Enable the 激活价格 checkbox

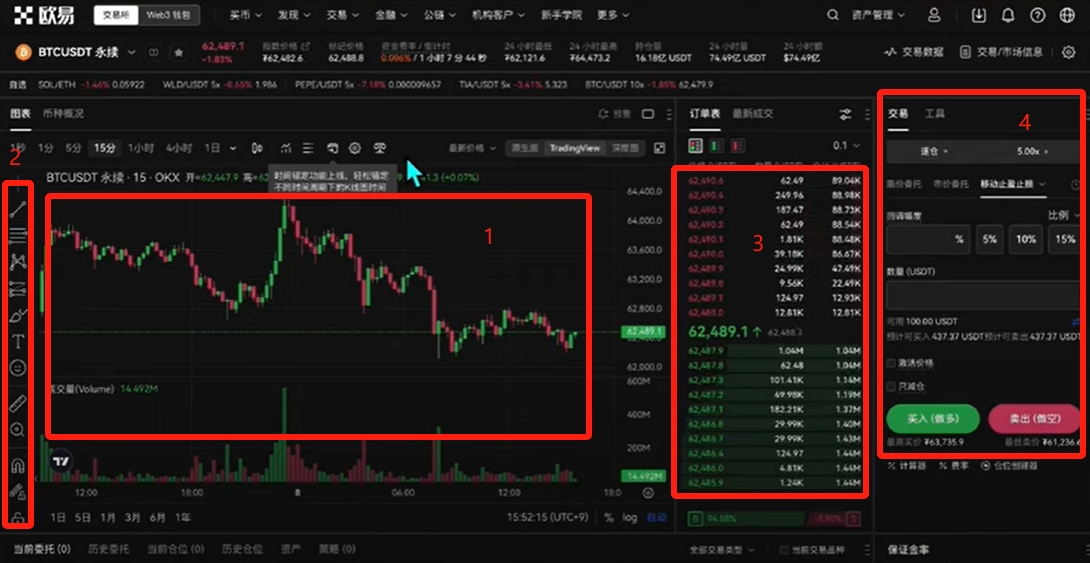point(891,364)
